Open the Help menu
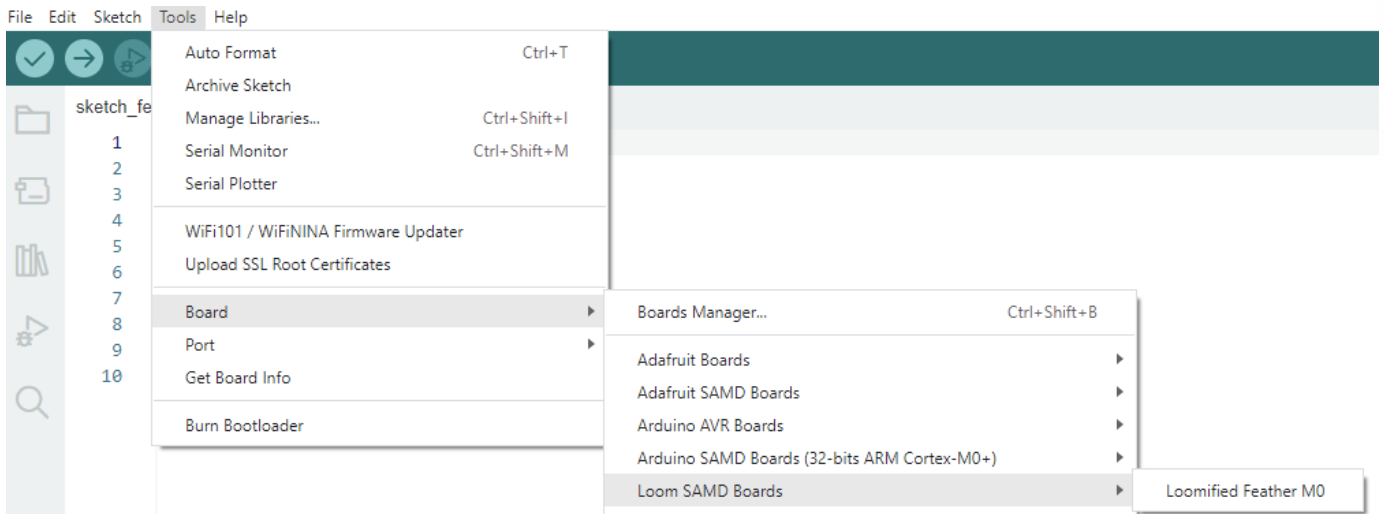 tap(230, 17)
